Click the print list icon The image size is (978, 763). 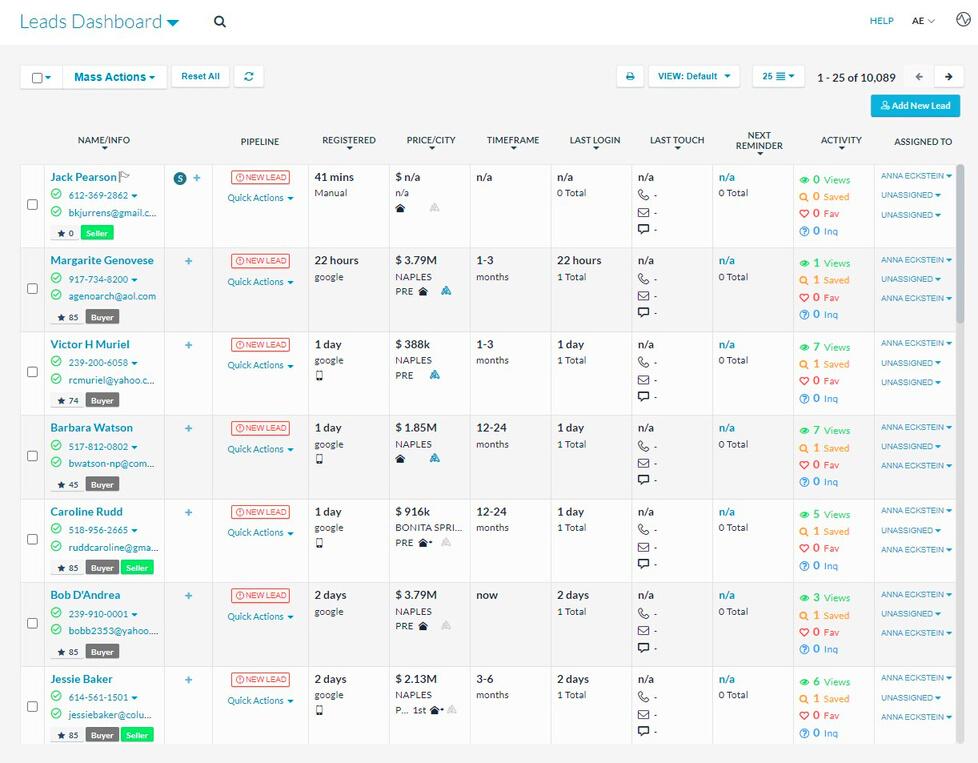[630, 76]
